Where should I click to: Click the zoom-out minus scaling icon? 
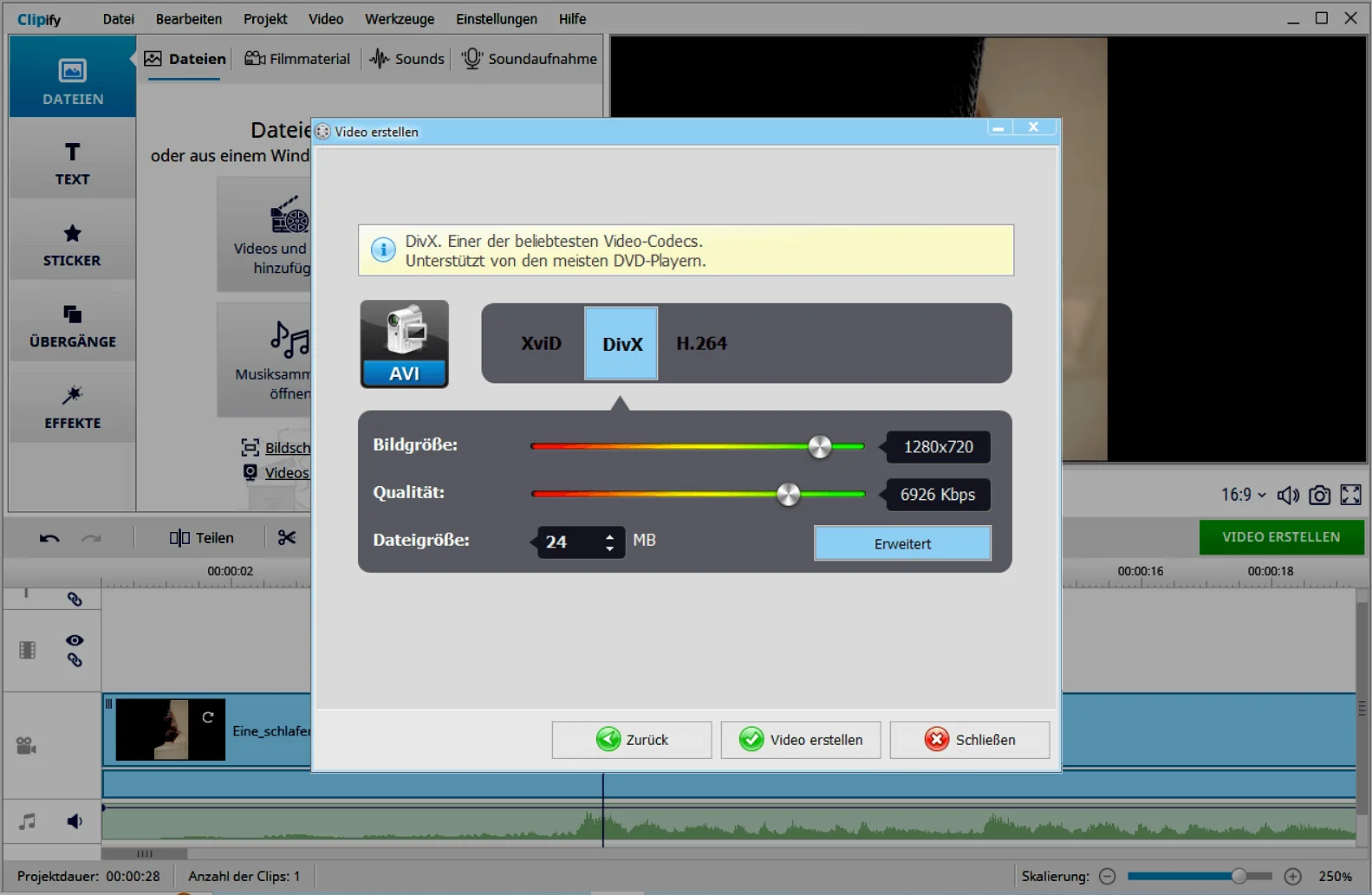point(1107,876)
